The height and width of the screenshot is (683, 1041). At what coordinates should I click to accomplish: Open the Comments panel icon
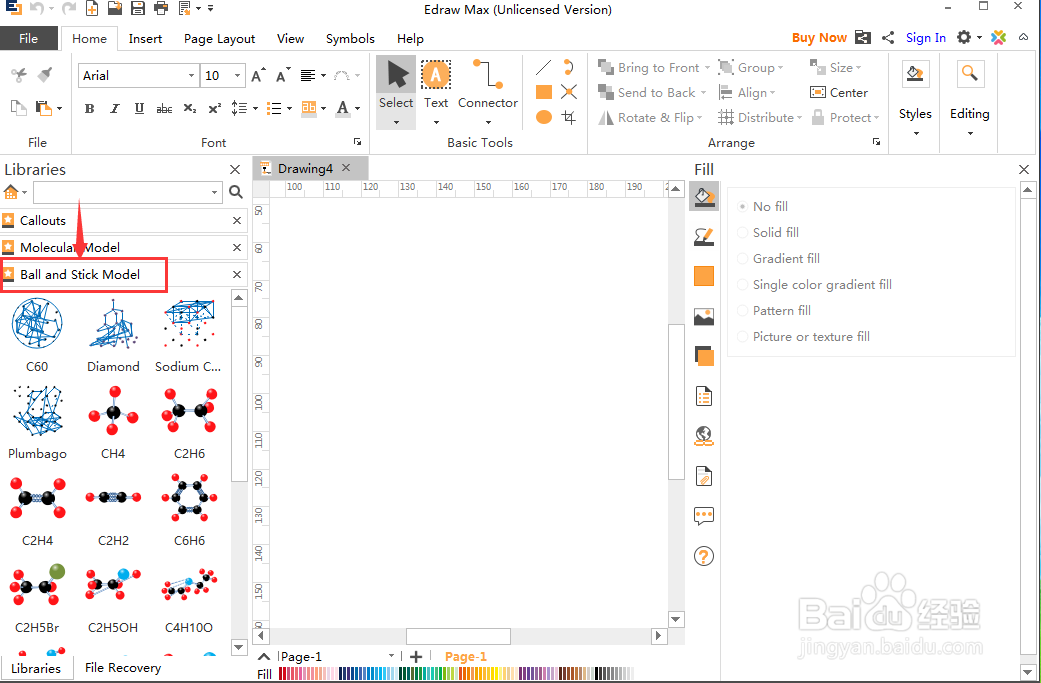pyautogui.click(x=704, y=516)
